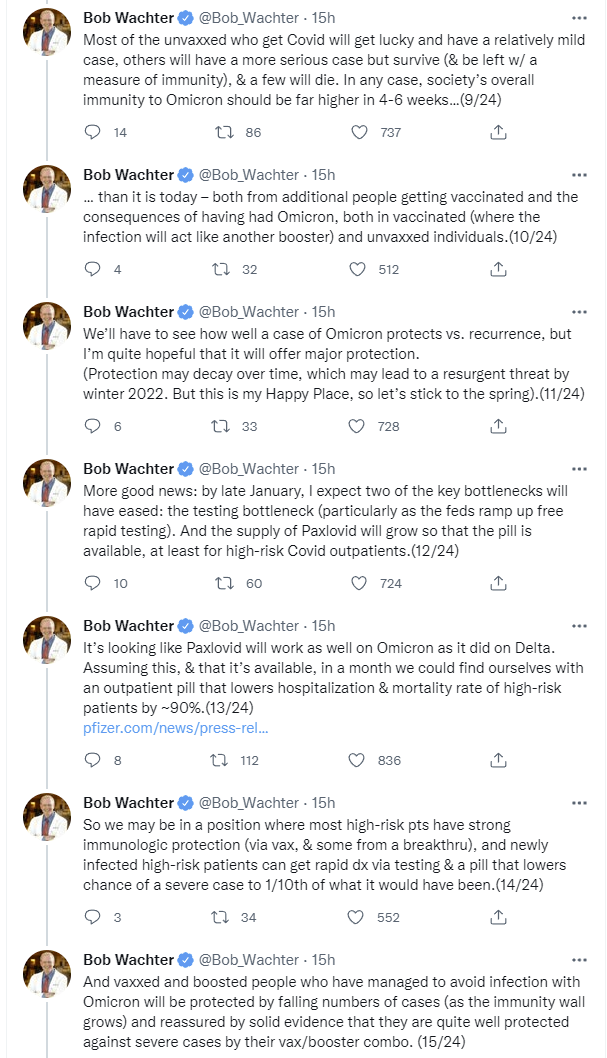The image size is (607, 1058).
Task: Share the (9/24) tweet
Action: click(x=497, y=132)
